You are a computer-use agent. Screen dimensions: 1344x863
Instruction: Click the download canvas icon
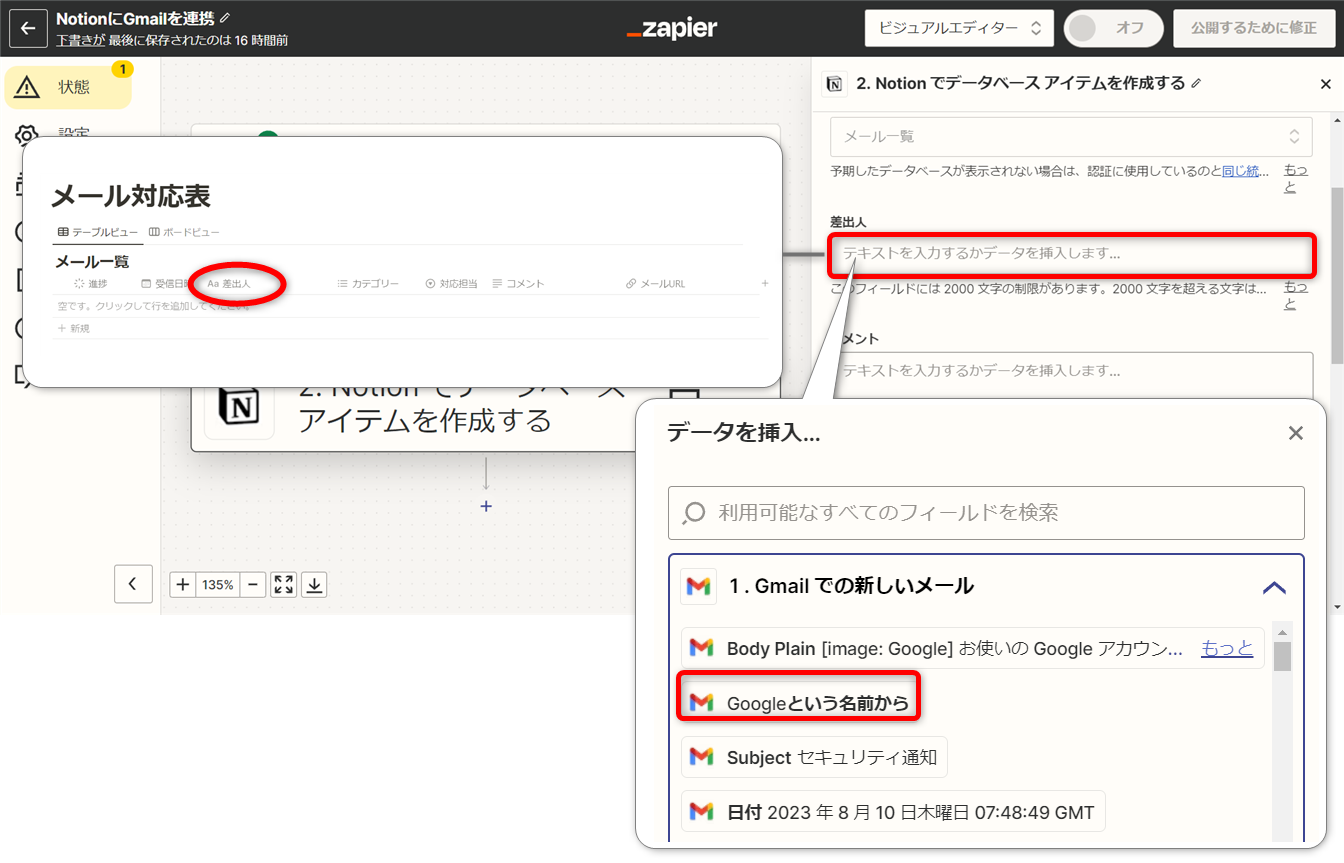click(314, 584)
